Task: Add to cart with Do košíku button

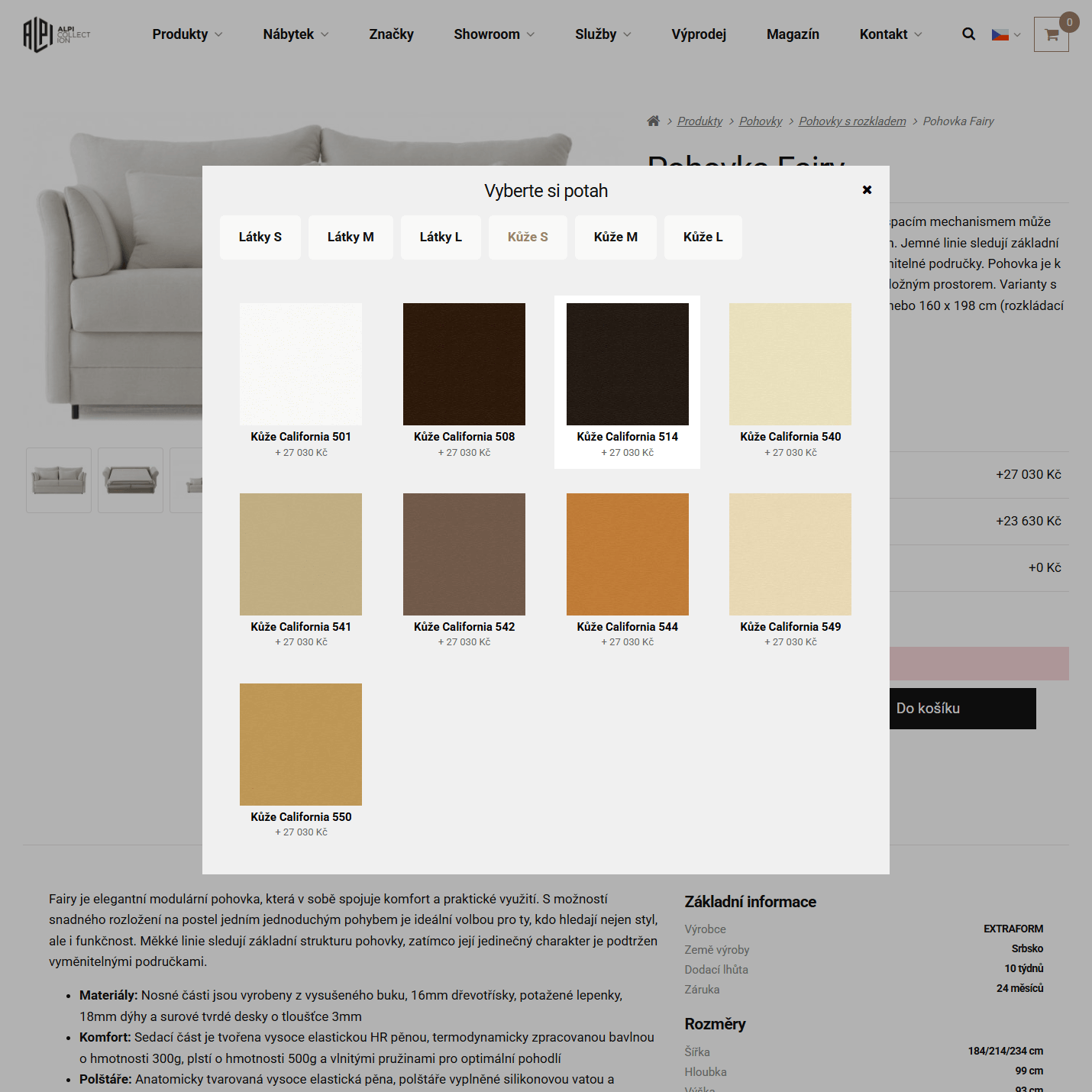Action: (962, 709)
